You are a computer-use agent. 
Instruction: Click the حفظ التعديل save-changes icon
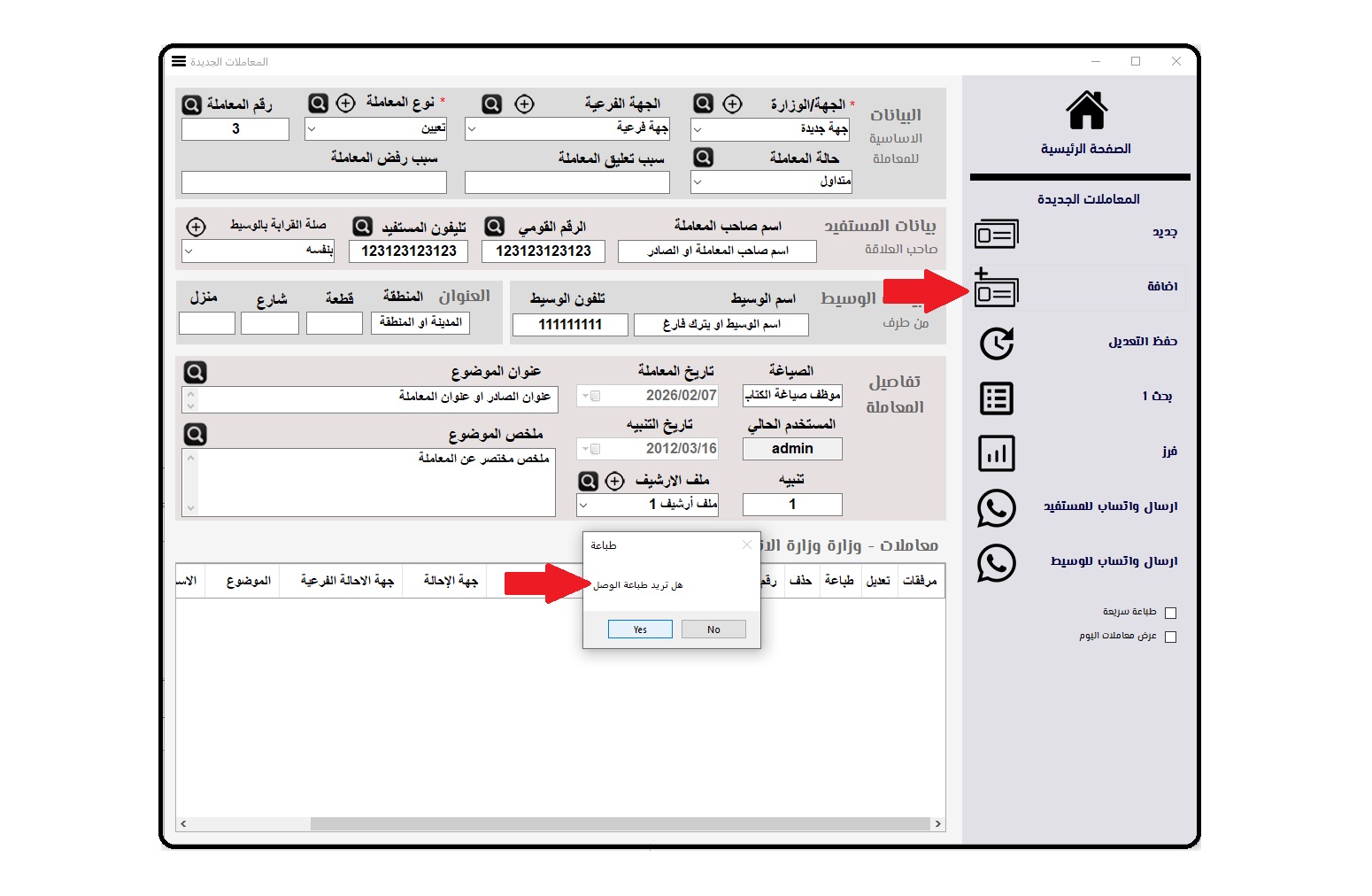pyautogui.click(x=997, y=344)
